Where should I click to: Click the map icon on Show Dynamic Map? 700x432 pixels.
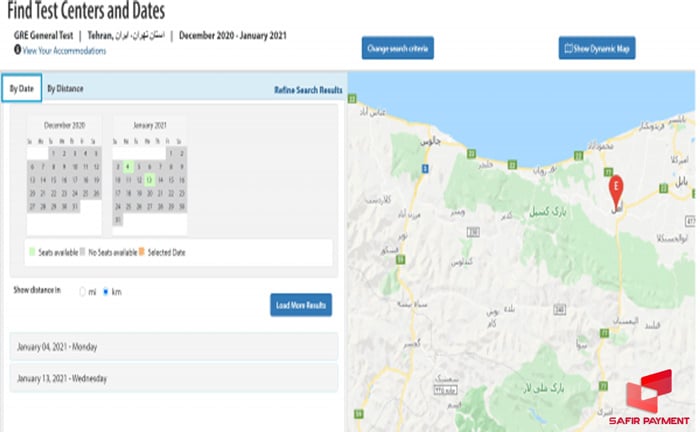coord(569,48)
